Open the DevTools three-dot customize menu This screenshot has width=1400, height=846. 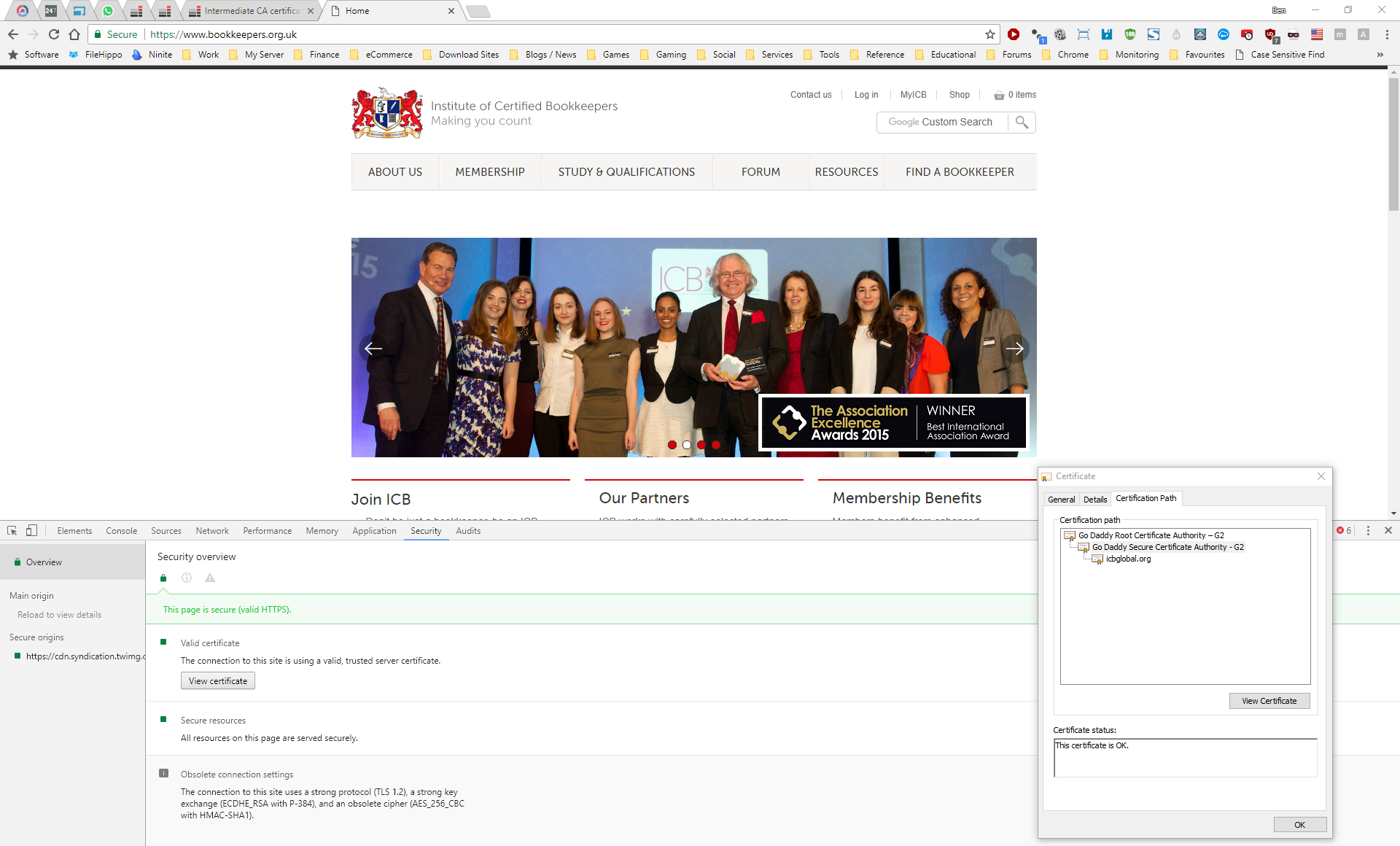[x=1368, y=531]
